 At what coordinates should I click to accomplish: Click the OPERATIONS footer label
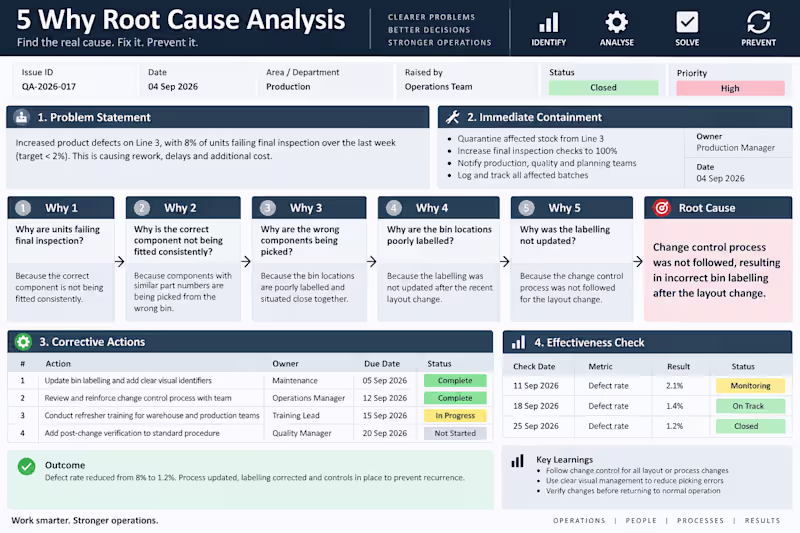(579, 521)
